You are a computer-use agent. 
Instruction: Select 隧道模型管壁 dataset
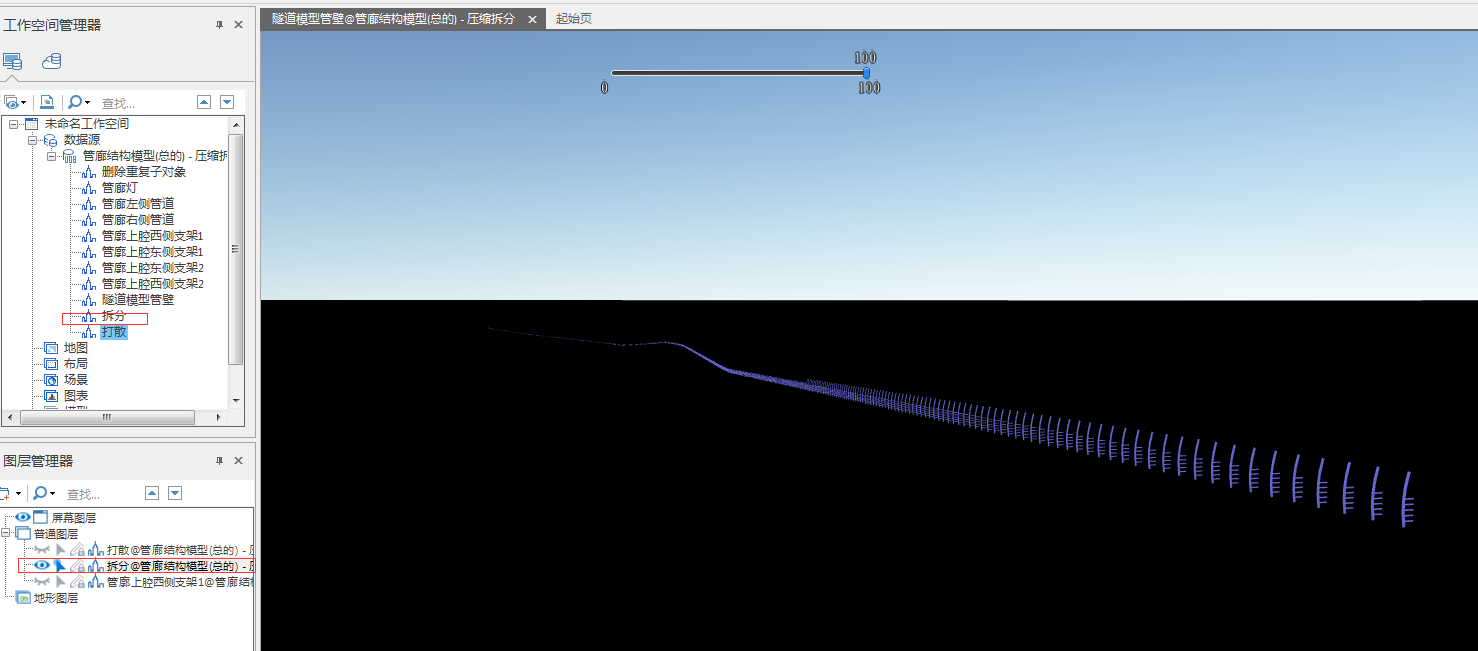pos(137,300)
